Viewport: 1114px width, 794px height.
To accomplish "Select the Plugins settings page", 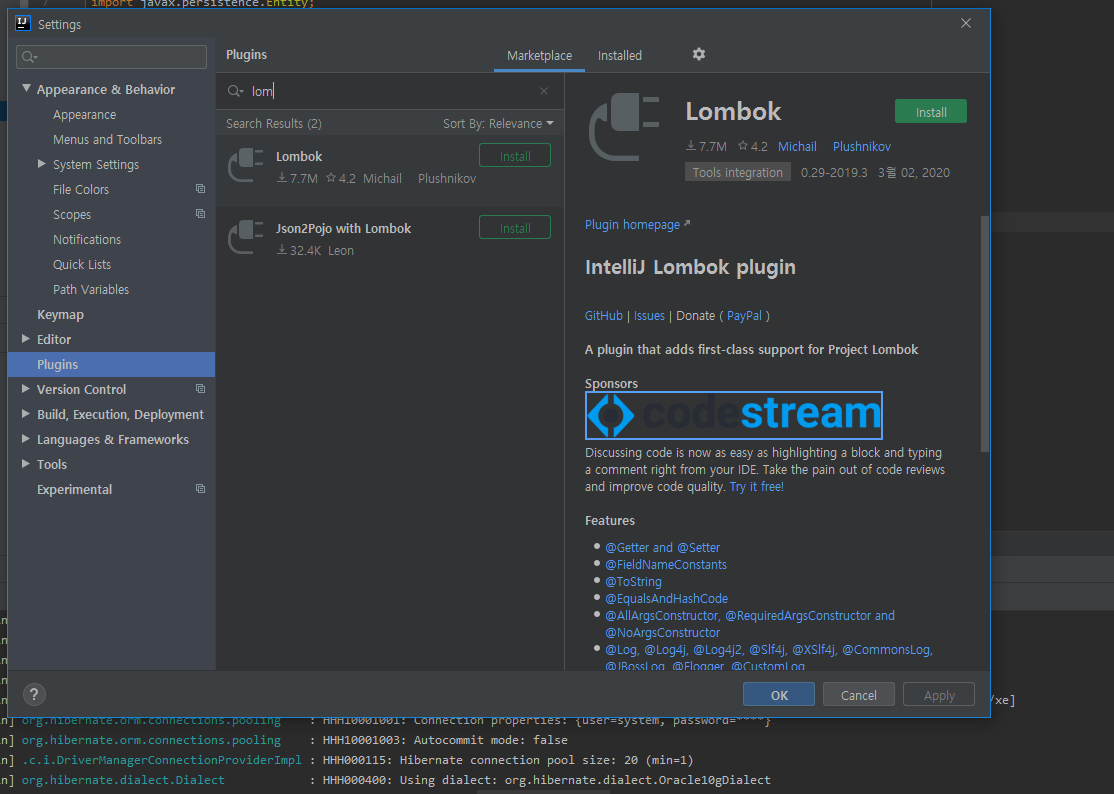I will coord(112,364).
